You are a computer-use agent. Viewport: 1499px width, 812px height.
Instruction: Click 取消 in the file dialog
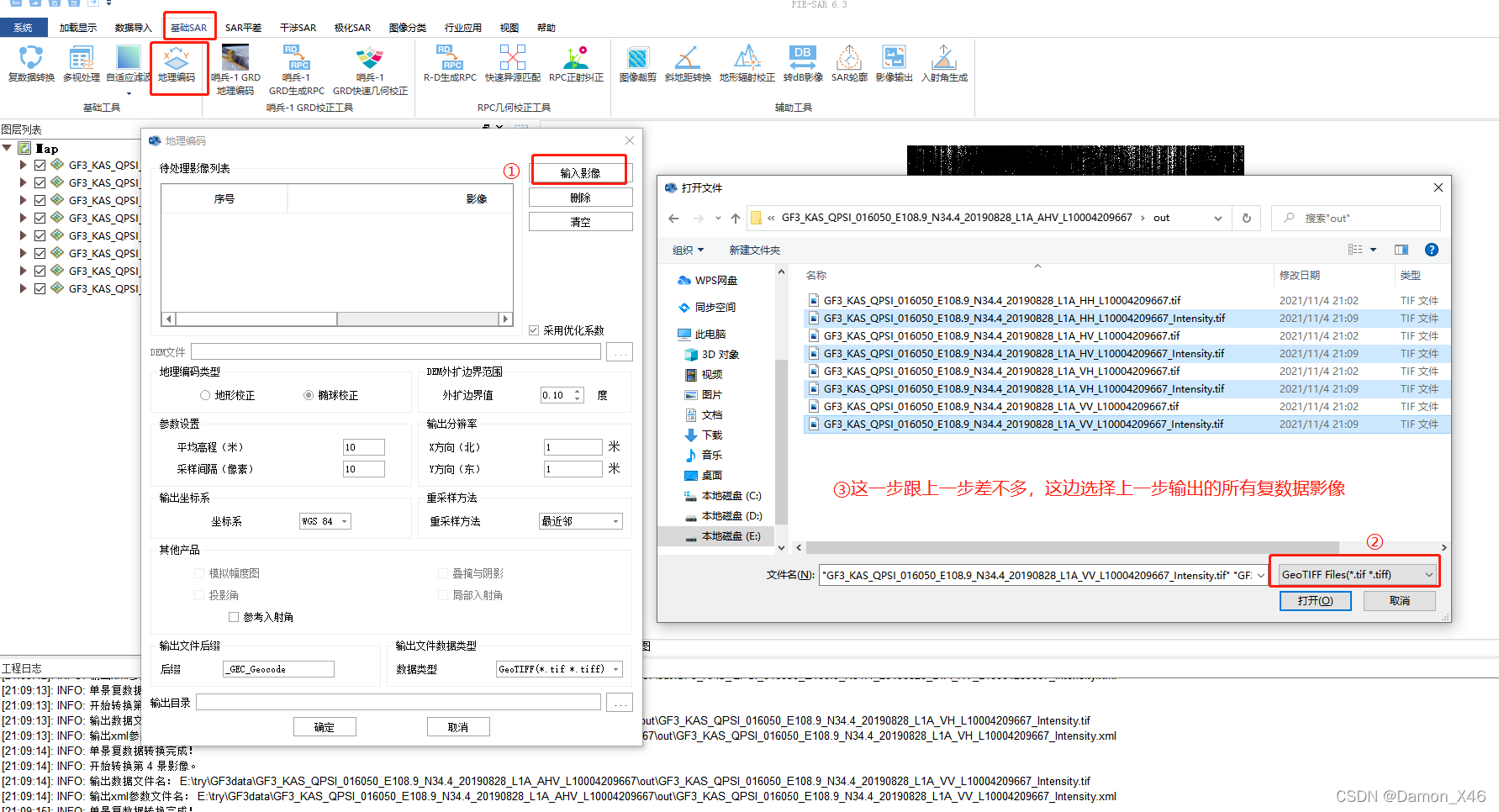(1400, 600)
